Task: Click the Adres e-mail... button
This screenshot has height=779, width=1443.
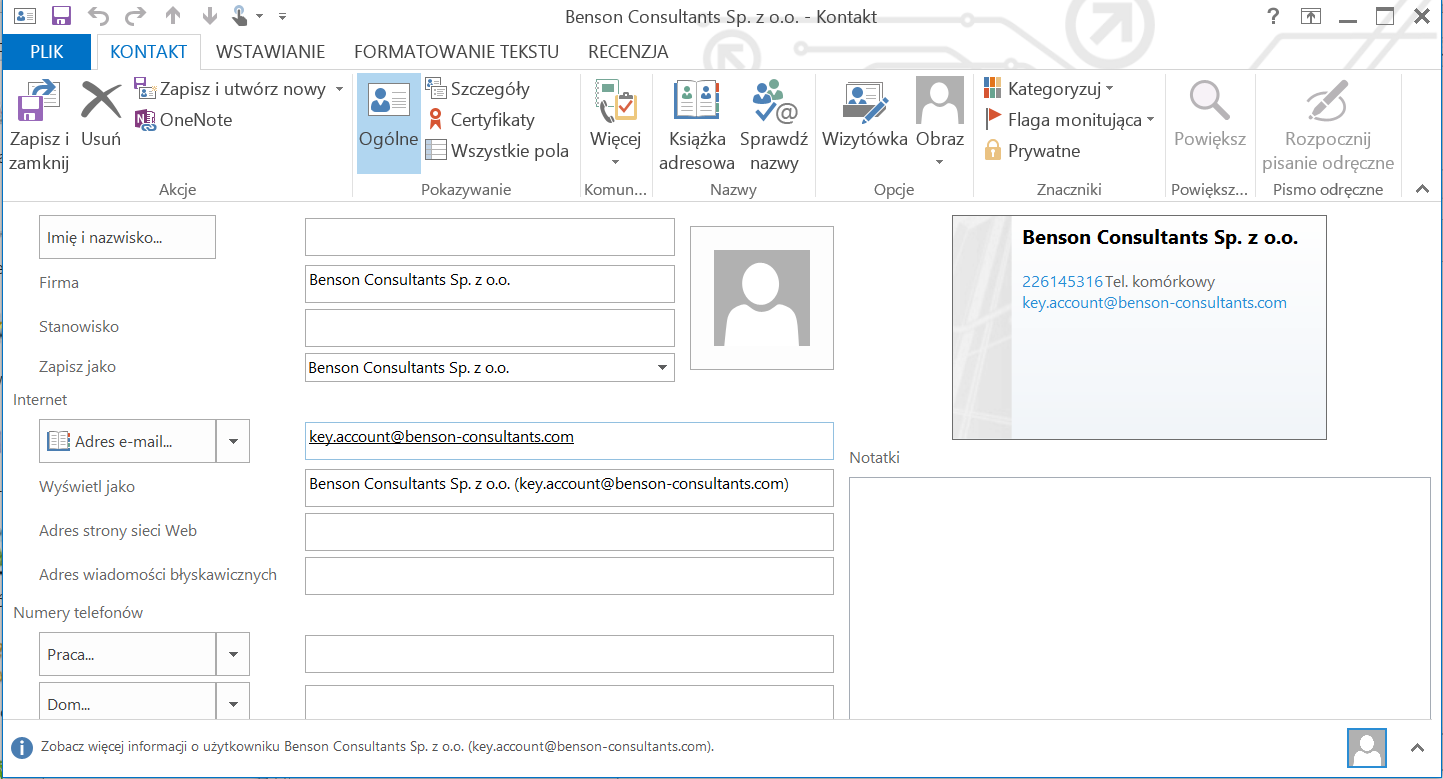Action: tap(127, 441)
